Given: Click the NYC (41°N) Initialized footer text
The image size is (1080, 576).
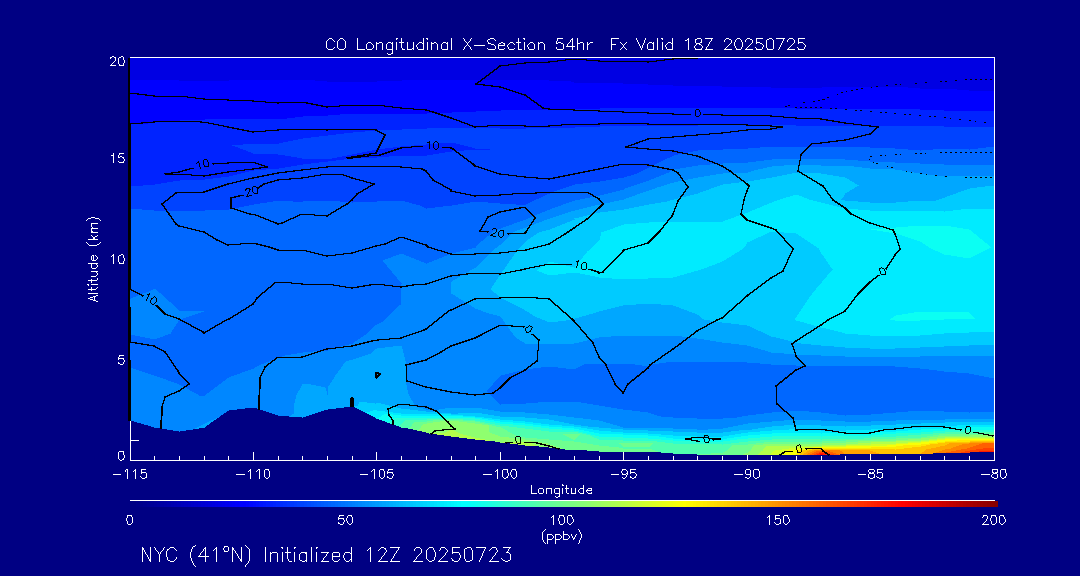Looking at the screenshot, I should (x=326, y=555).
